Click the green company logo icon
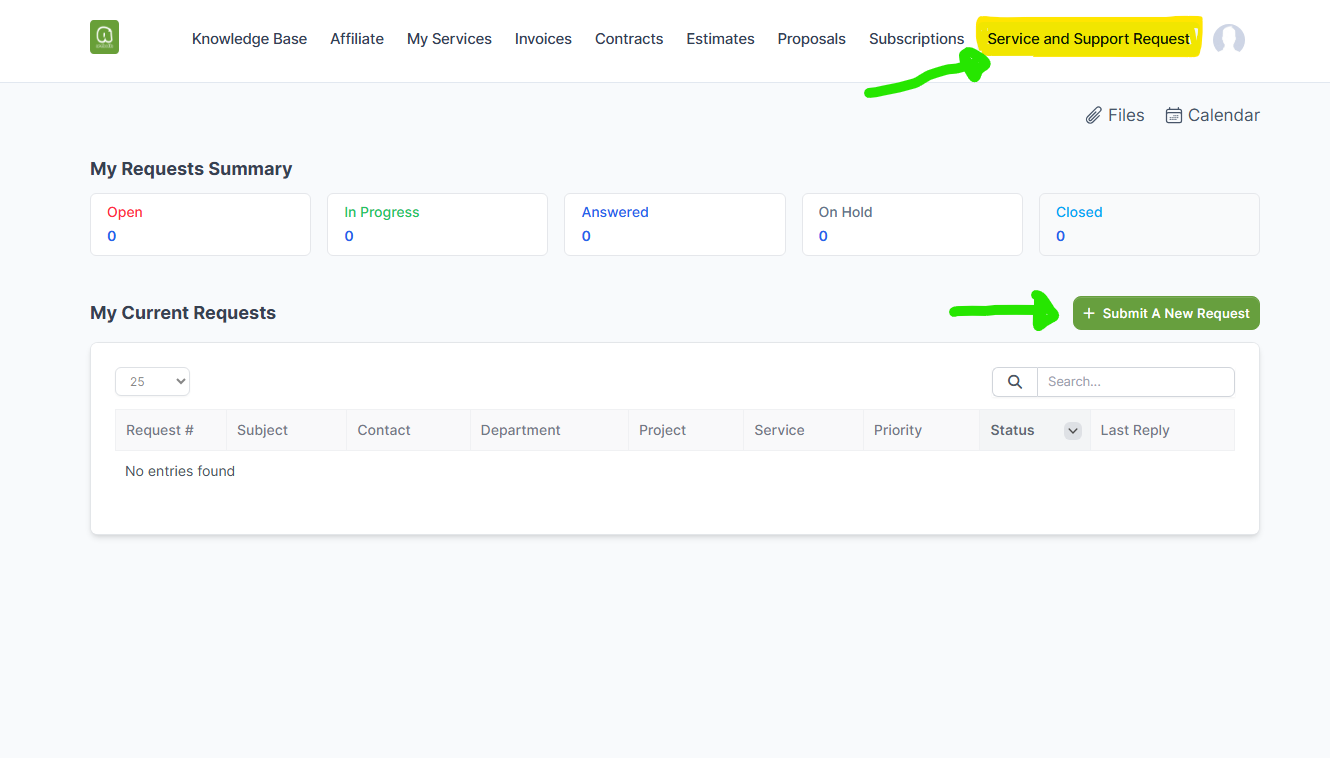1330x758 pixels. 104,37
